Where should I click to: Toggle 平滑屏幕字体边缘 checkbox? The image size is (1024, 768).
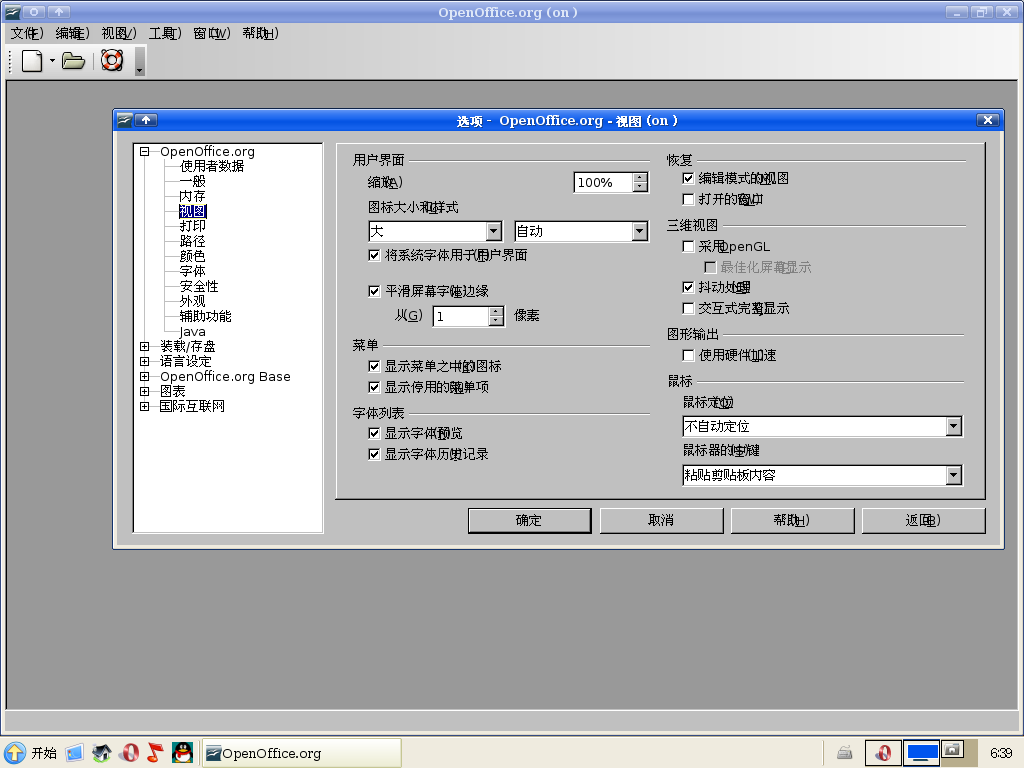[374, 291]
